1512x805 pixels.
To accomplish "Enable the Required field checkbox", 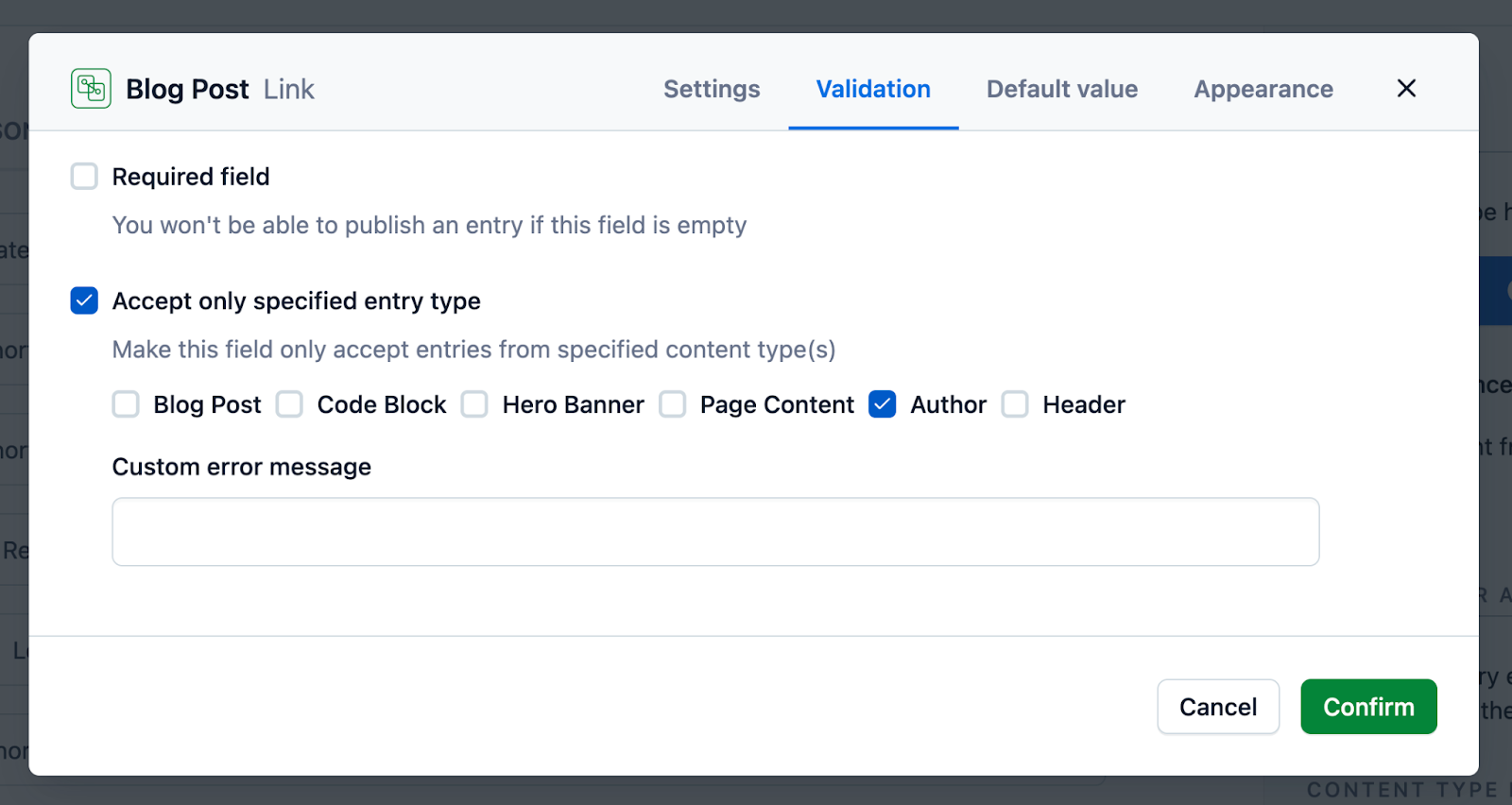I will pos(84,176).
